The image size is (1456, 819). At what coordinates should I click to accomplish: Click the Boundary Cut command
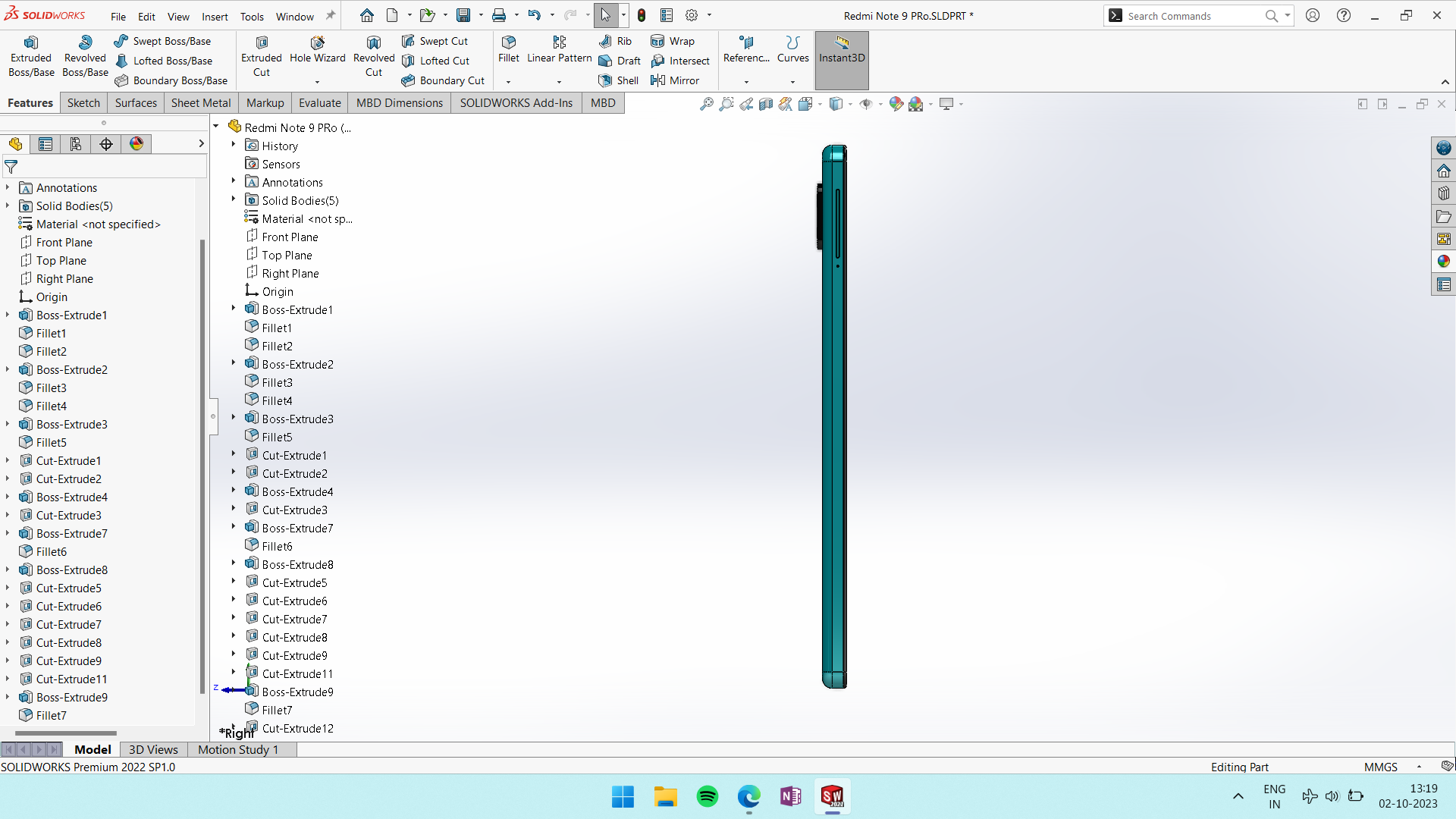(444, 80)
